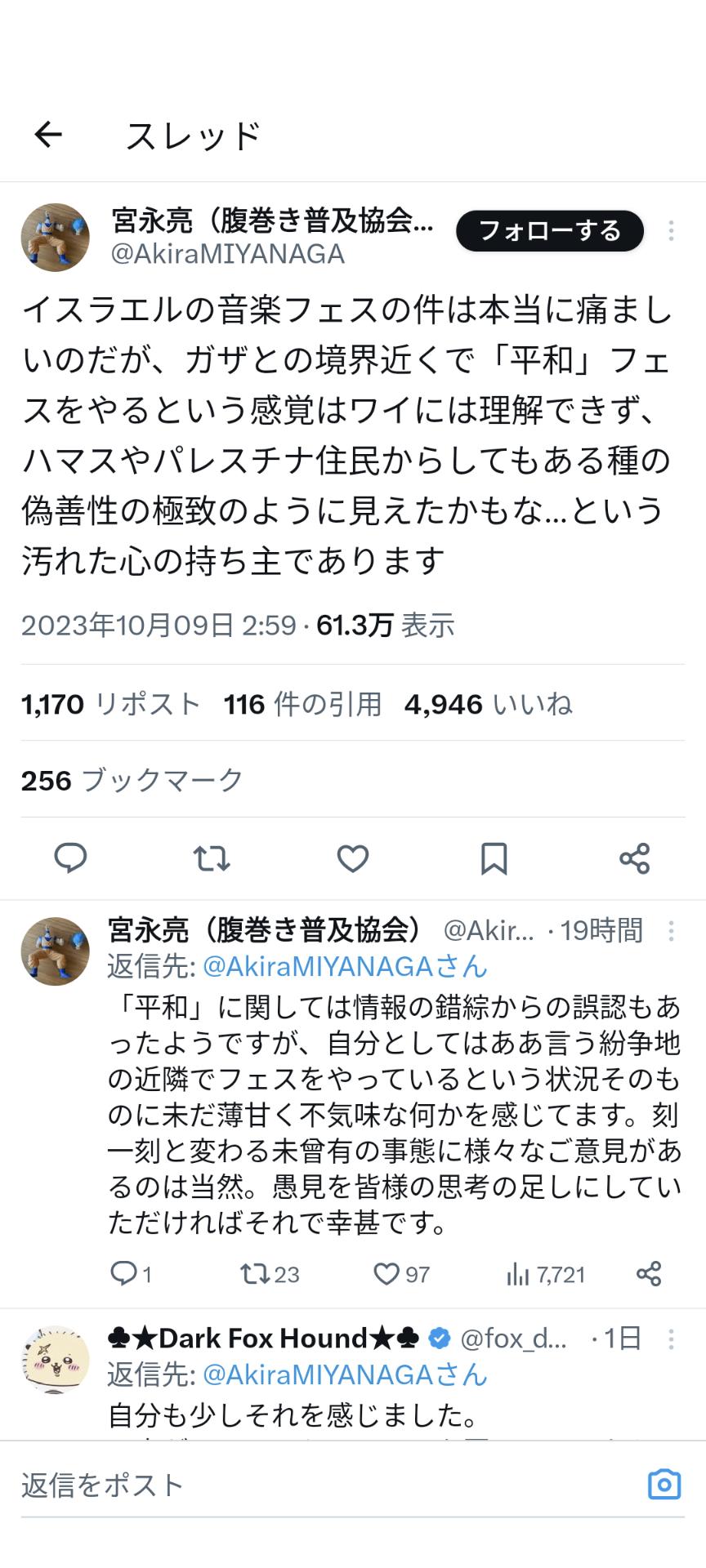The height and width of the screenshot is (1568, 706).
Task: Open more options on the 19時間 reply
Action: 671,930
